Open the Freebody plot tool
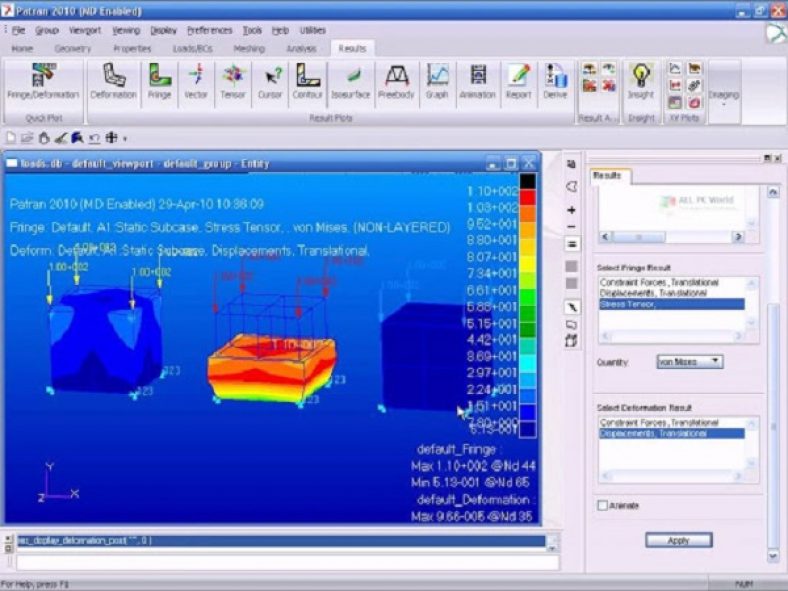This screenshot has width=788, height=591. coord(396,81)
